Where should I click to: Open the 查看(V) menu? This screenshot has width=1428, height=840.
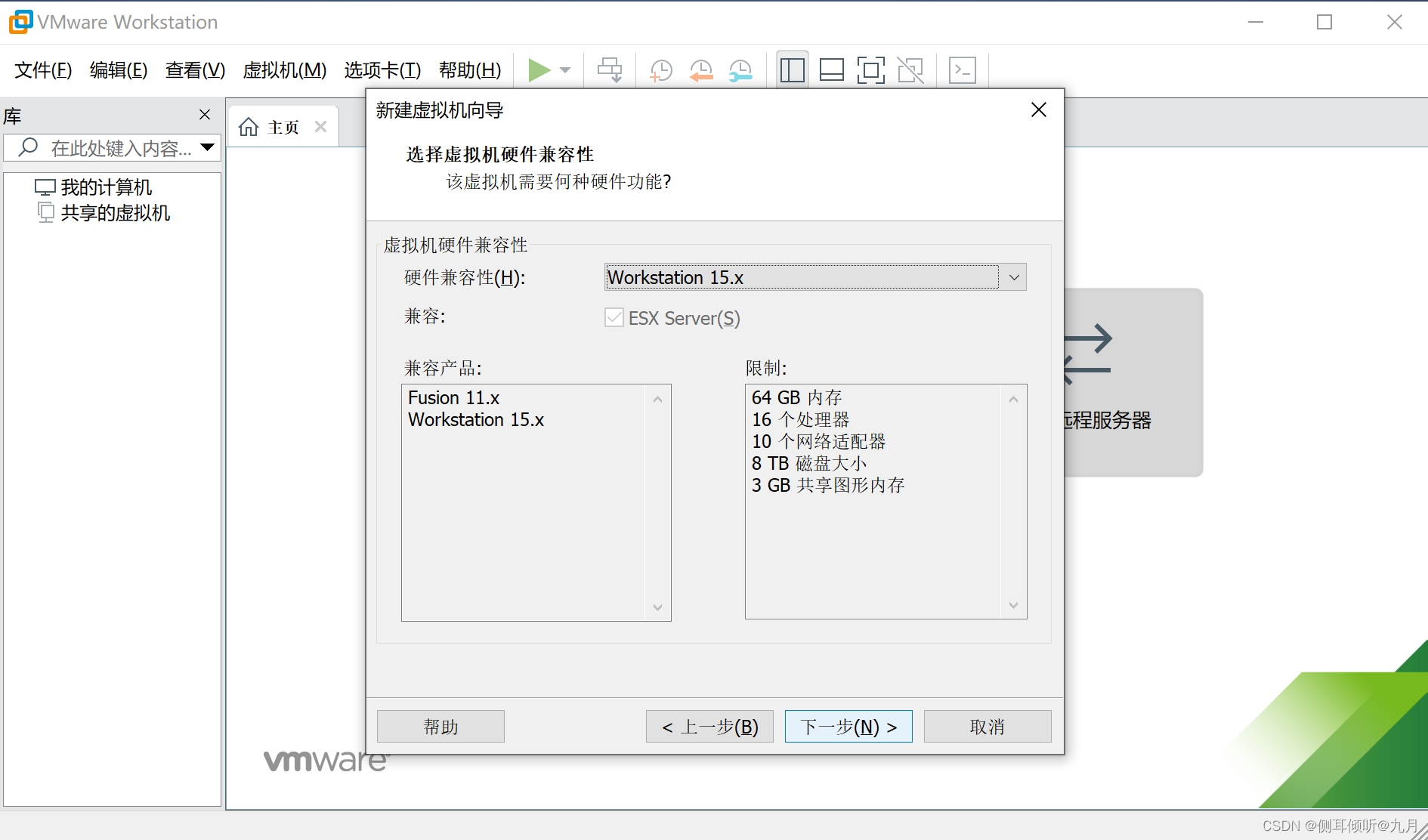click(195, 70)
